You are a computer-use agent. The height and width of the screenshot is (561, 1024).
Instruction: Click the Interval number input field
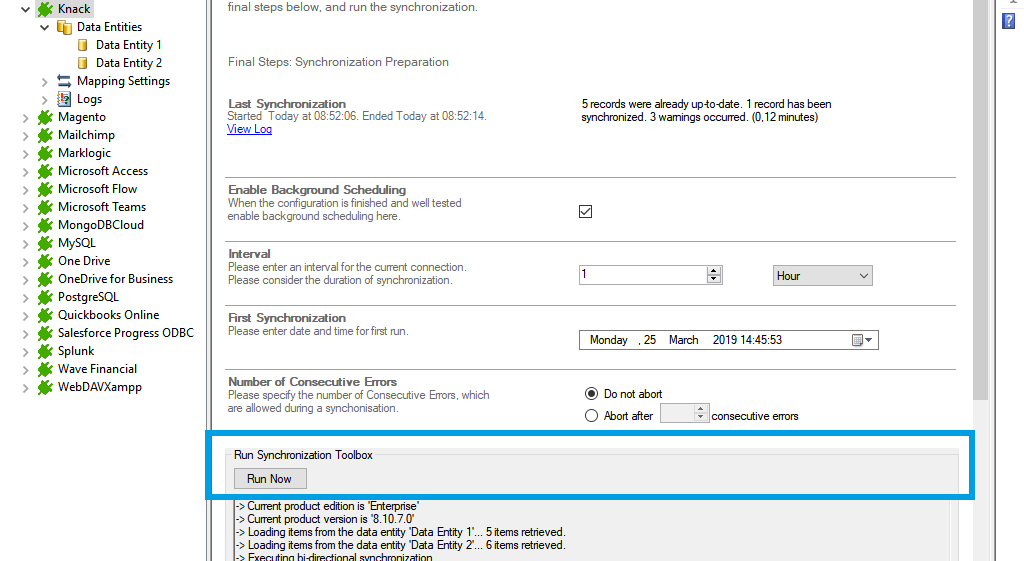tap(642, 275)
